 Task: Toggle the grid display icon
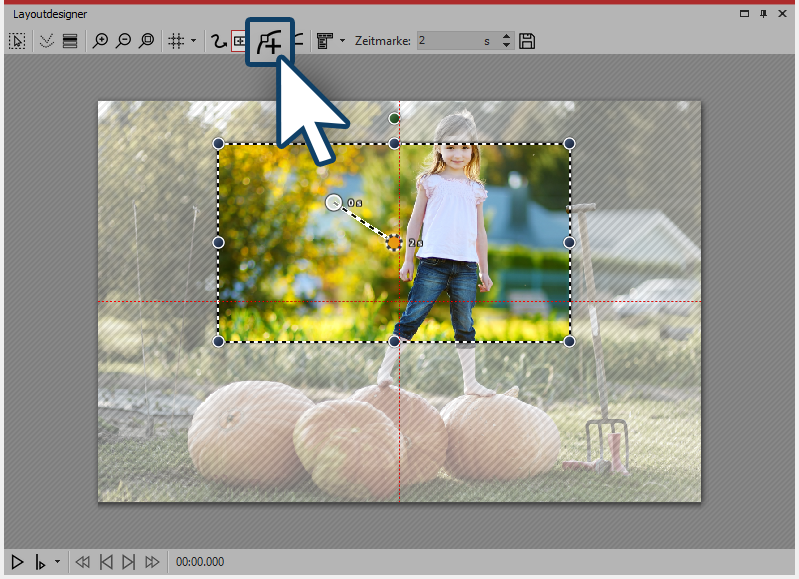point(175,41)
